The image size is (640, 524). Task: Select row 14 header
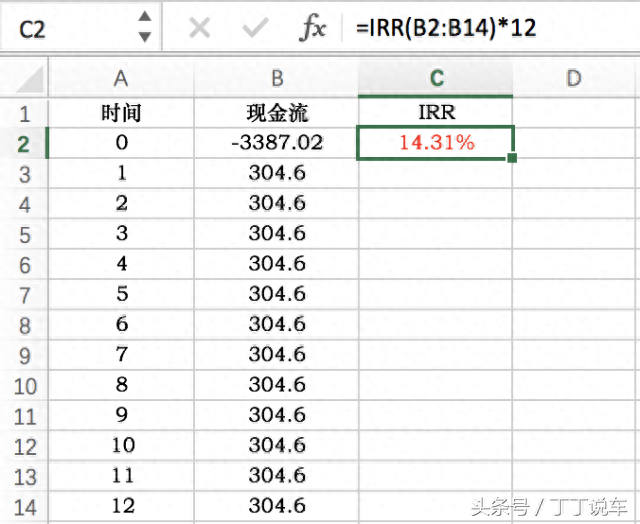[x=24, y=507]
